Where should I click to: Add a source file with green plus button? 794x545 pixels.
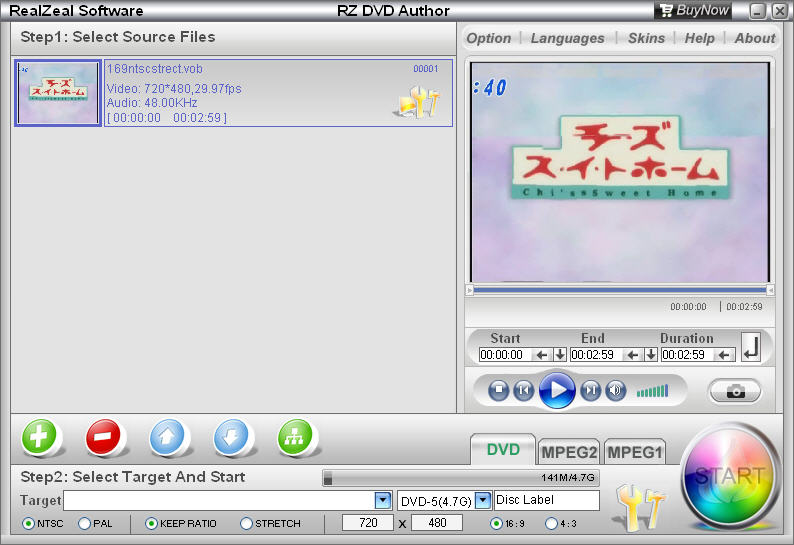tap(39, 436)
